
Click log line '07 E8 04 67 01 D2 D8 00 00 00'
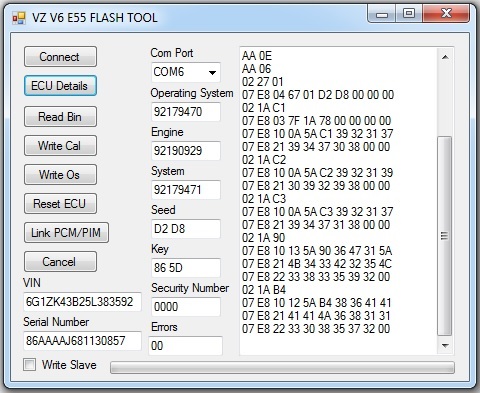point(318,95)
